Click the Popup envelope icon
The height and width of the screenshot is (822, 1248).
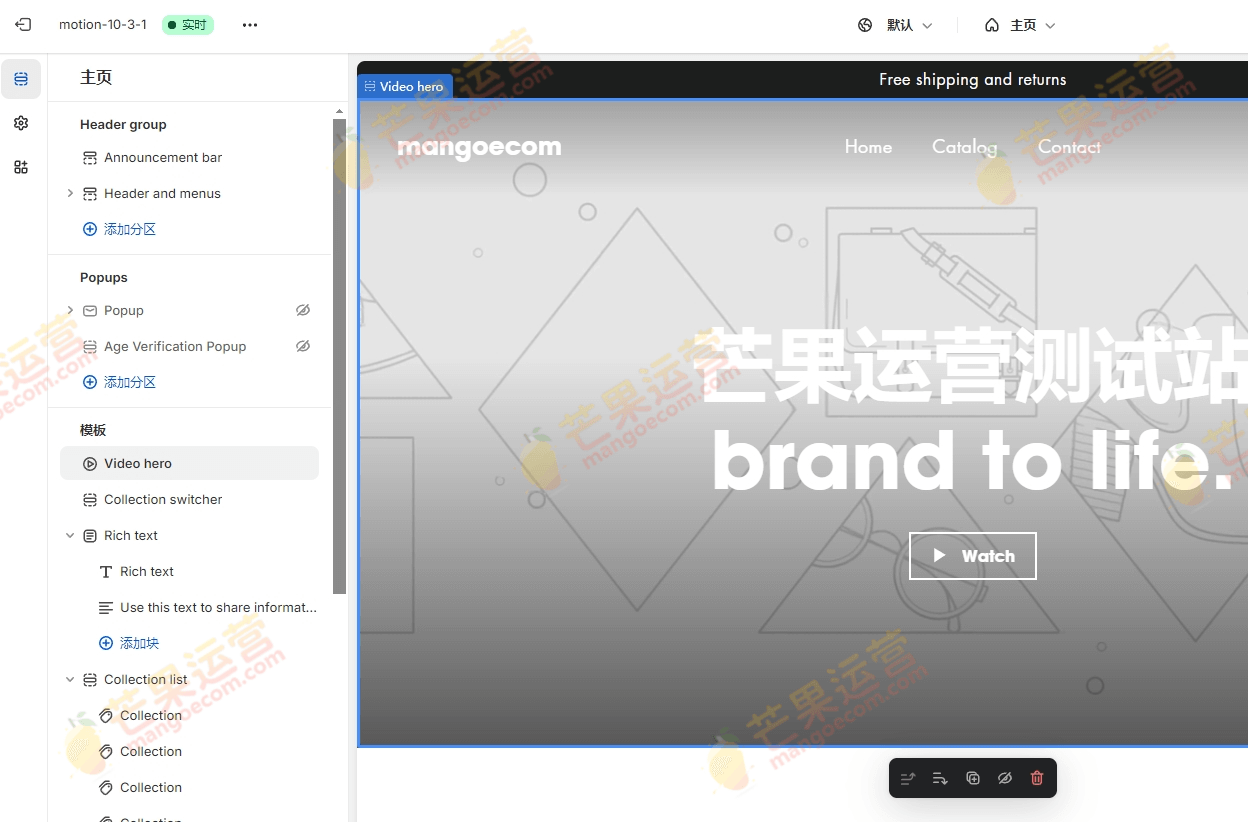(90, 311)
